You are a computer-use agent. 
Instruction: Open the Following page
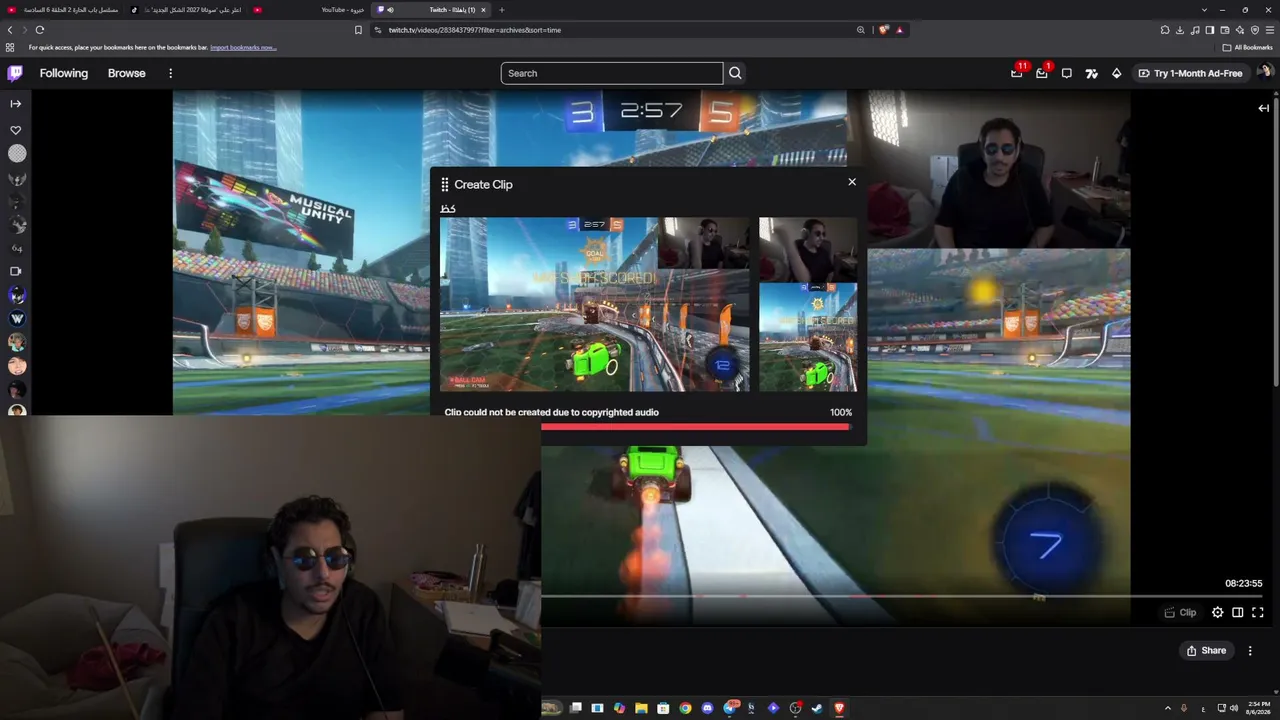point(64,73)
